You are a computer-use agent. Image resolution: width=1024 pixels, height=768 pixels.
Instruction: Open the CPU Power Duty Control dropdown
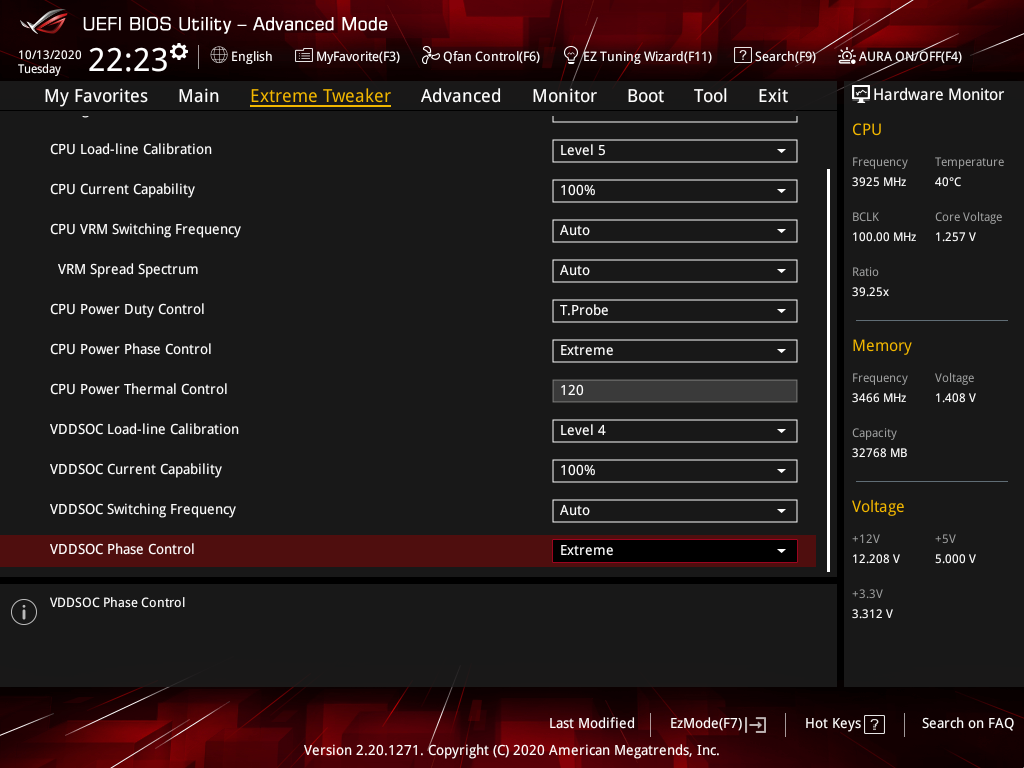click(675, 311)
